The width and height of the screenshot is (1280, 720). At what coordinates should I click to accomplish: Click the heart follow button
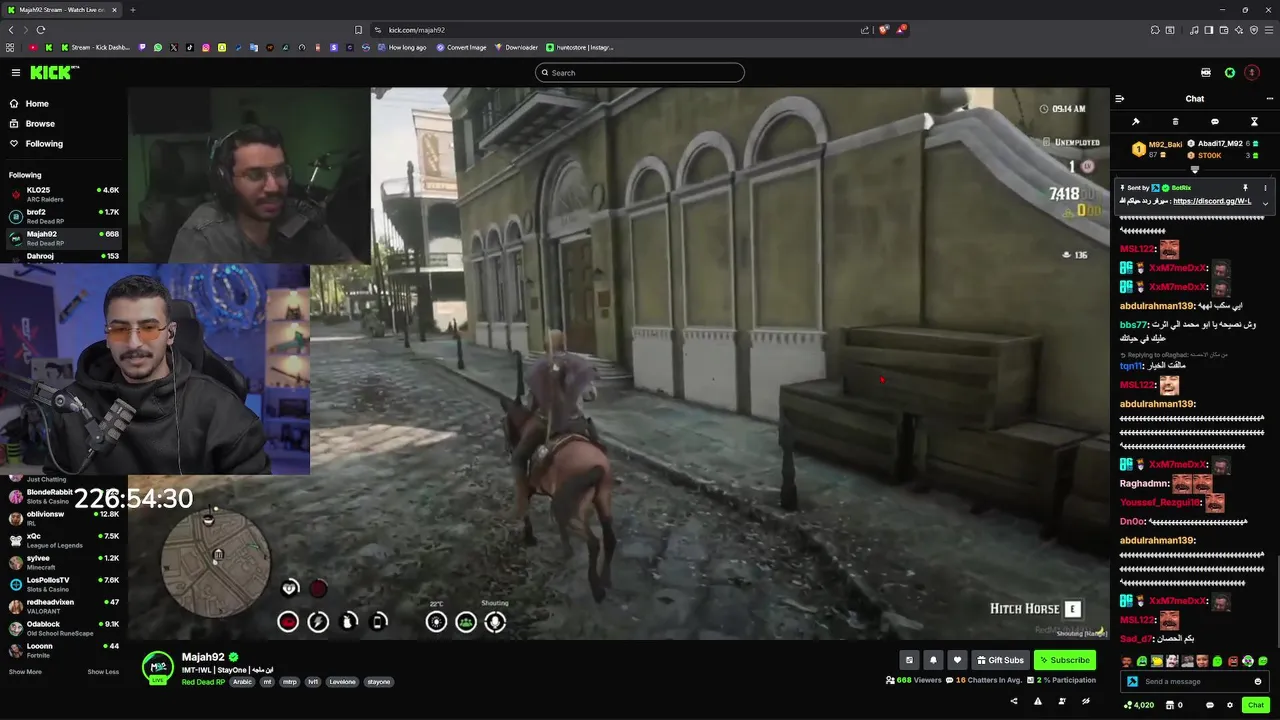click(957, 660)
